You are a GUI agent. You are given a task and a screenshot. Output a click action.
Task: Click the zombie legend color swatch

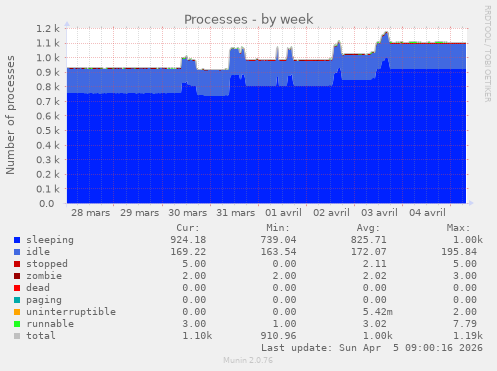coord(17,276)
